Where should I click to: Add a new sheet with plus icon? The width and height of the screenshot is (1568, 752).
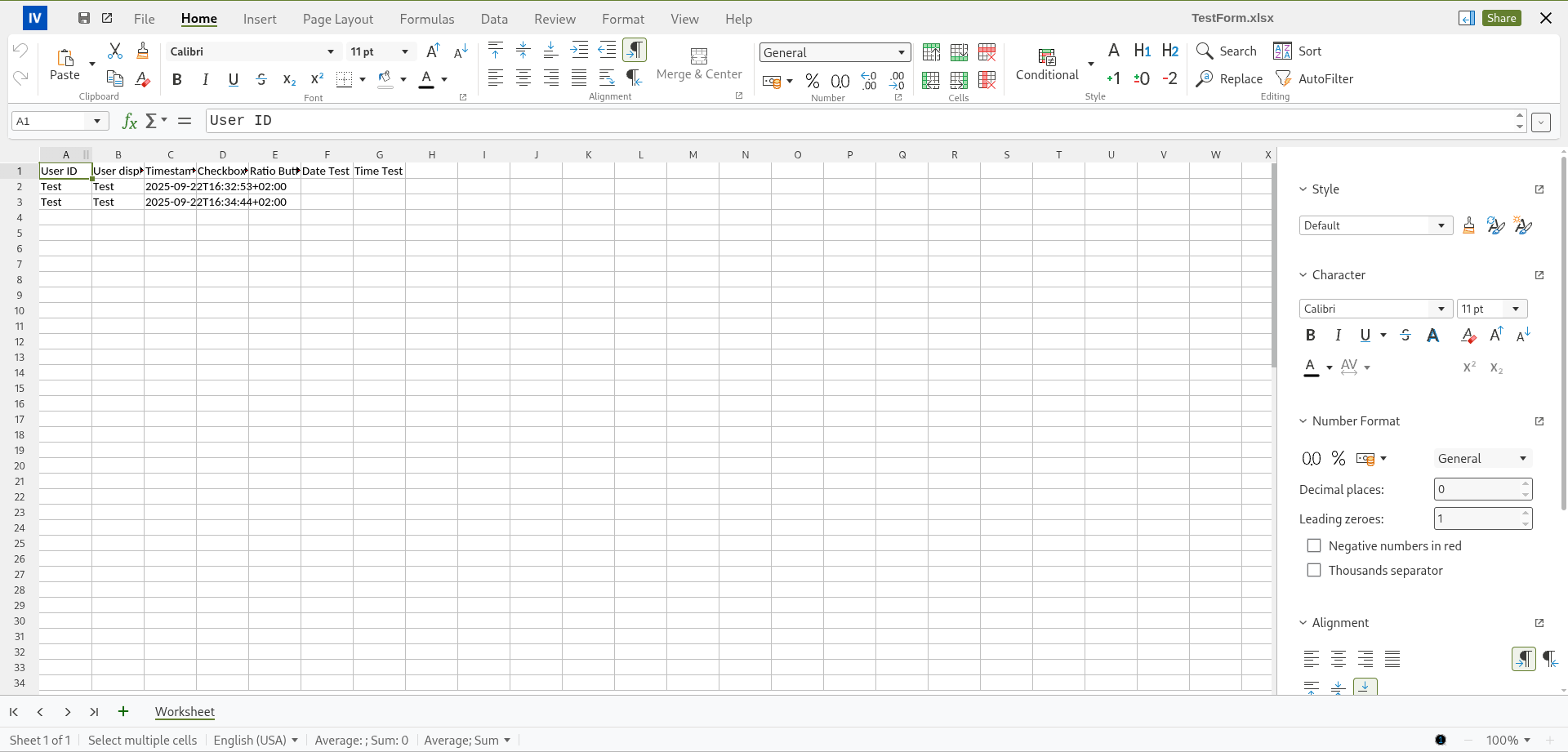(123, 711)
